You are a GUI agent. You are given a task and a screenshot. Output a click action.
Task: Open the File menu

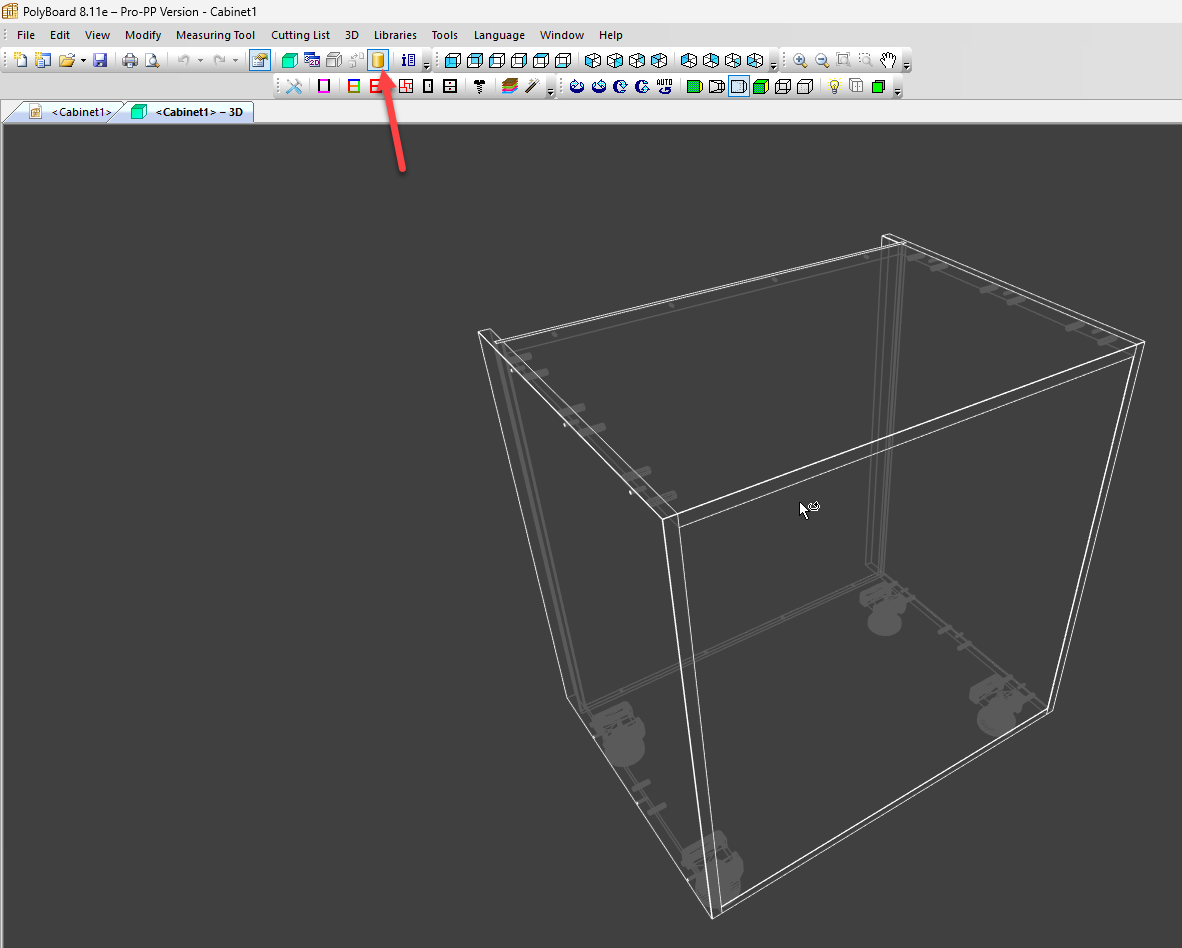point(26,35)
